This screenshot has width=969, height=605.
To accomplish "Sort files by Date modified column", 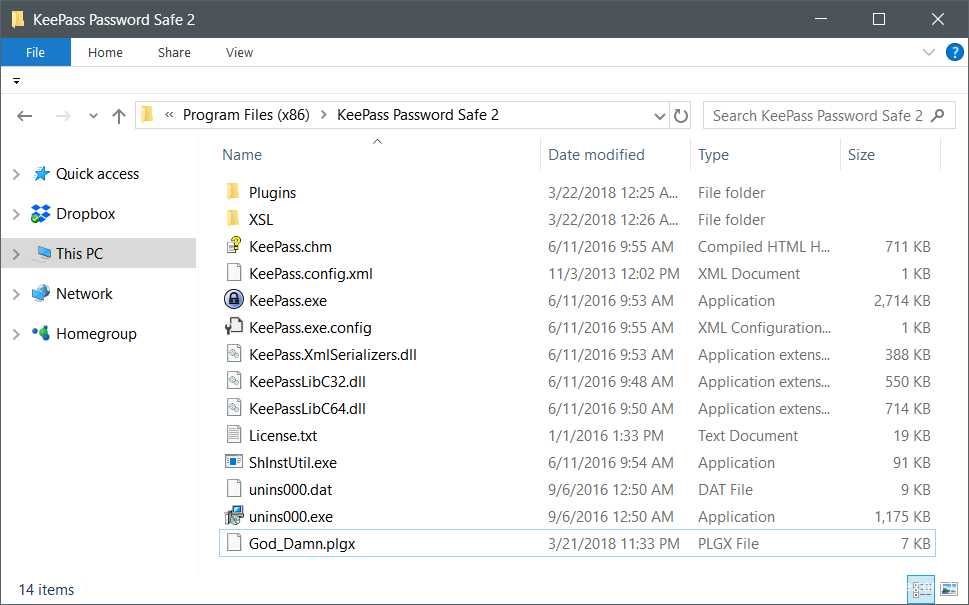I will click(x=596, y=155).
